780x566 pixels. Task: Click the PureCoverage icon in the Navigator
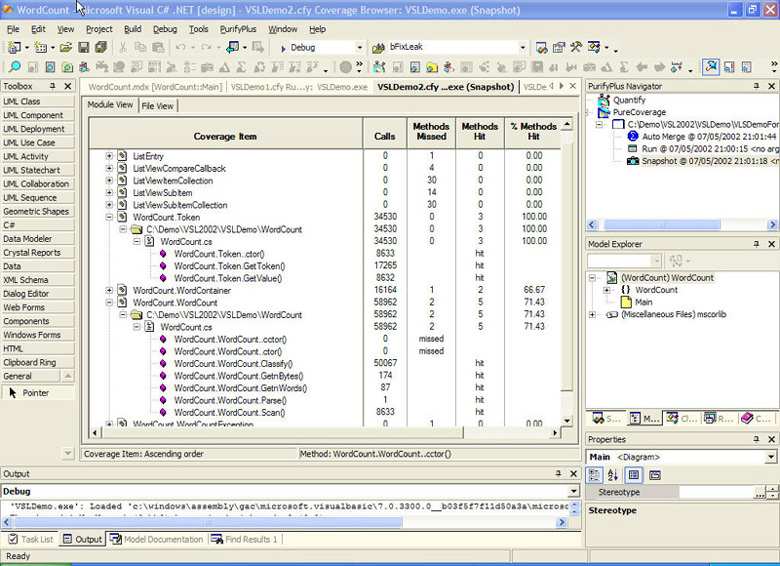coord(603,112)
